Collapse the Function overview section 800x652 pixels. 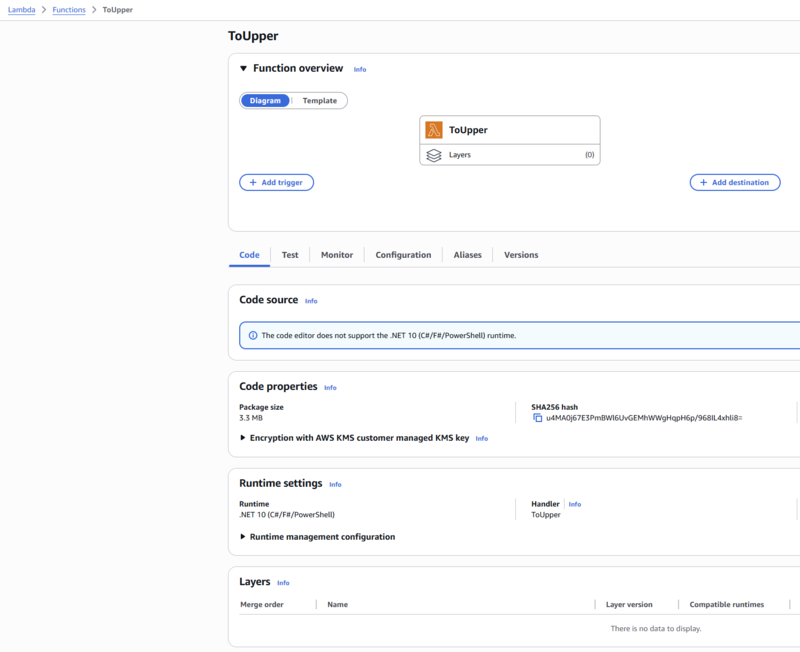coord(243,69)
